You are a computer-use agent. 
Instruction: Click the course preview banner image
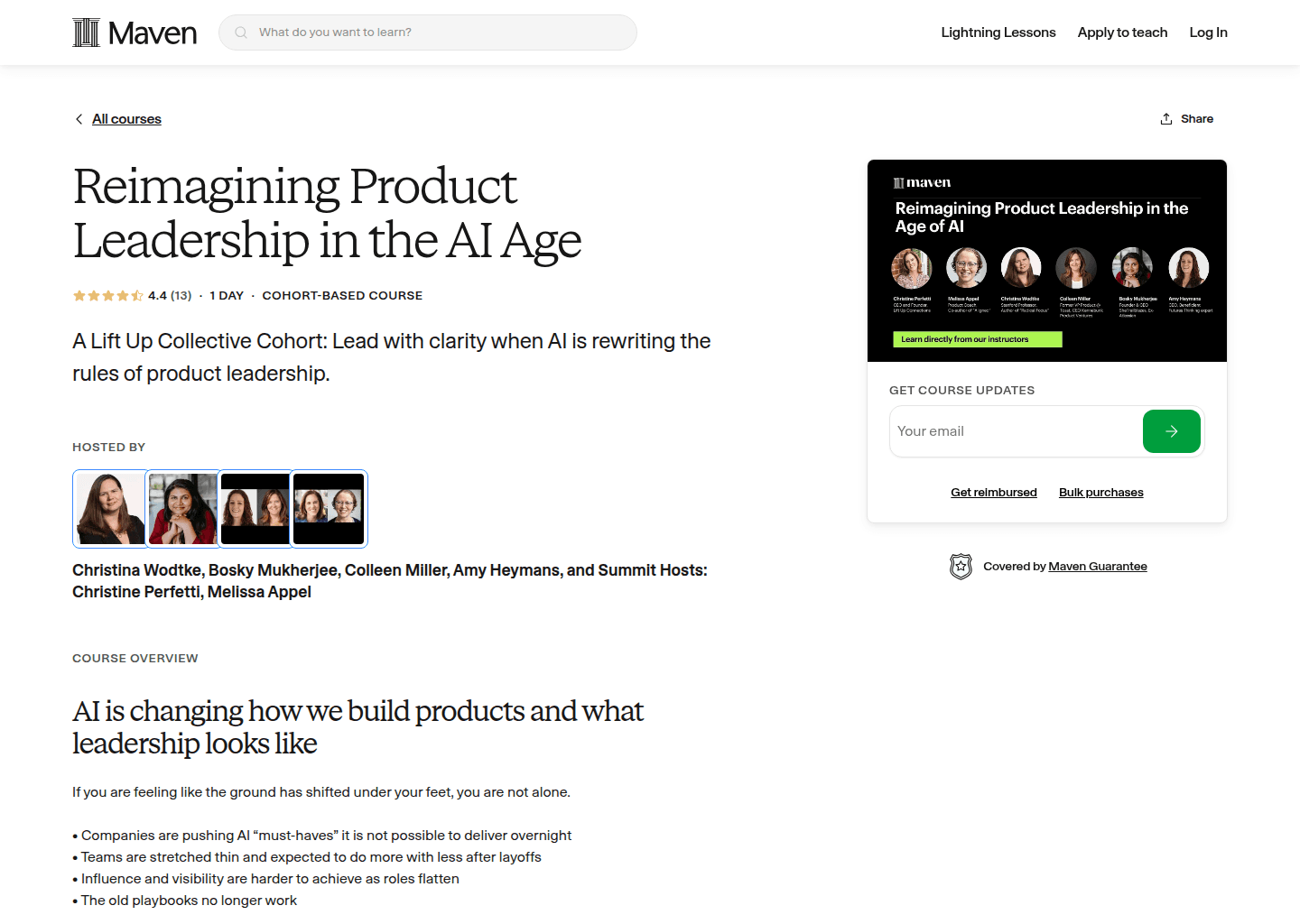pos(1046,260)
